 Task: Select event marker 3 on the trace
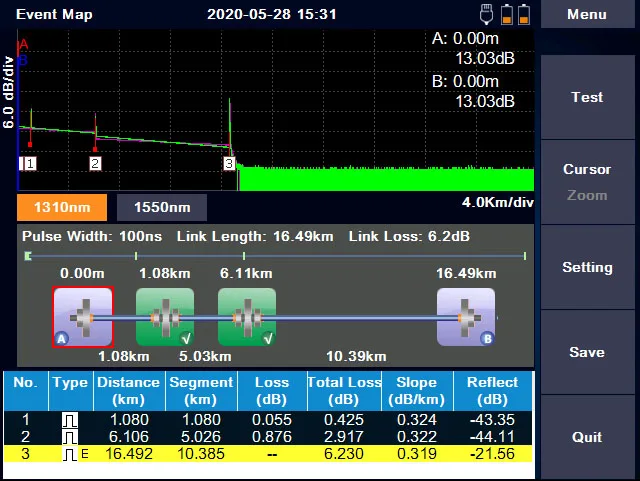pyautogui.click(x=229, y=163)
